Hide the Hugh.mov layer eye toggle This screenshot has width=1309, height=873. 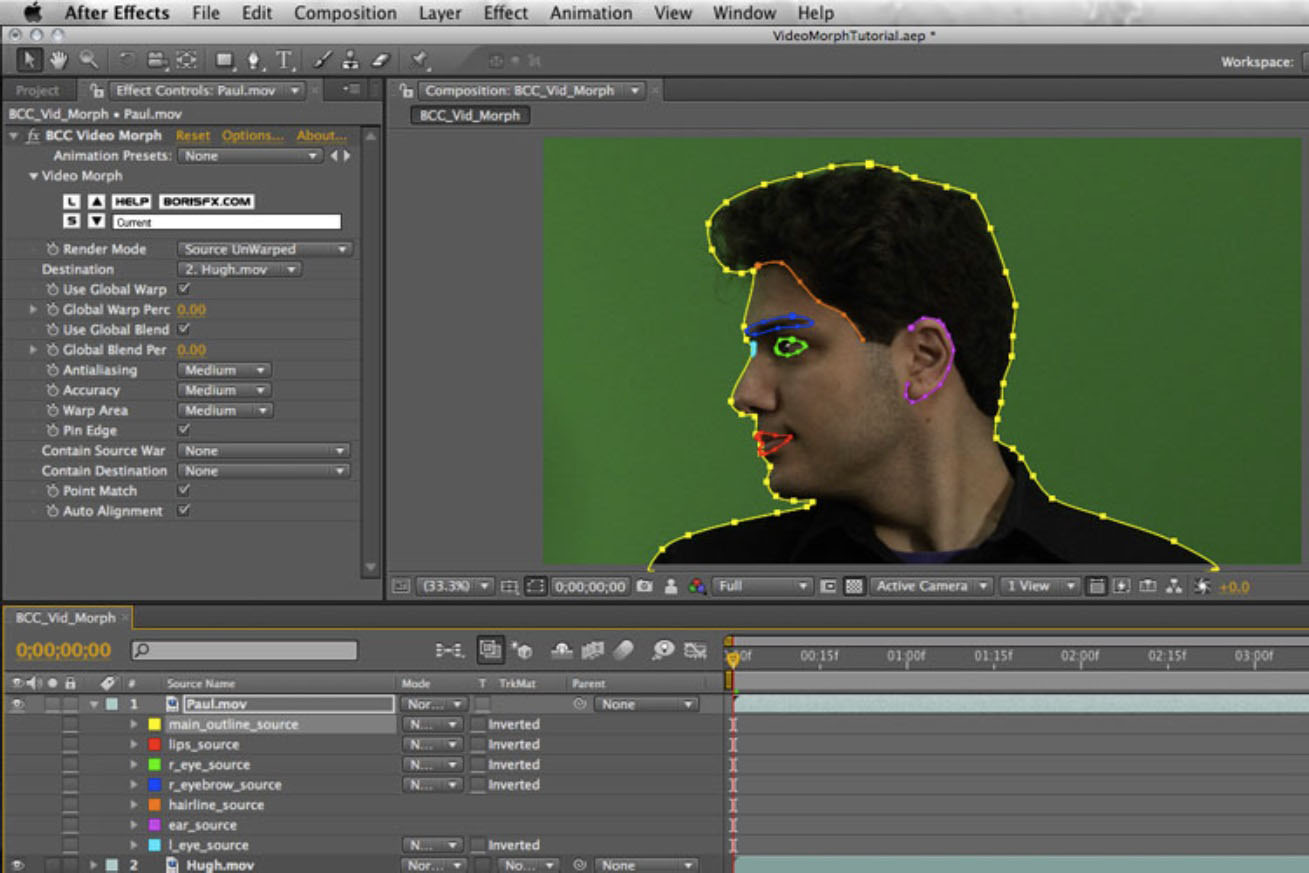tap(17, 865)
